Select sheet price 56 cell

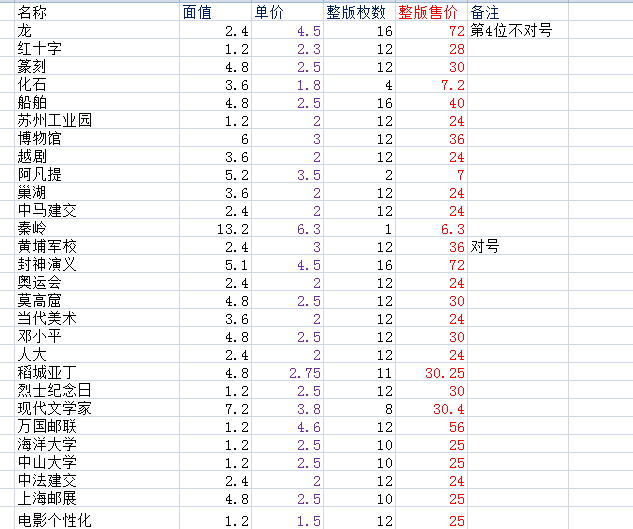(x=432, y=426)
